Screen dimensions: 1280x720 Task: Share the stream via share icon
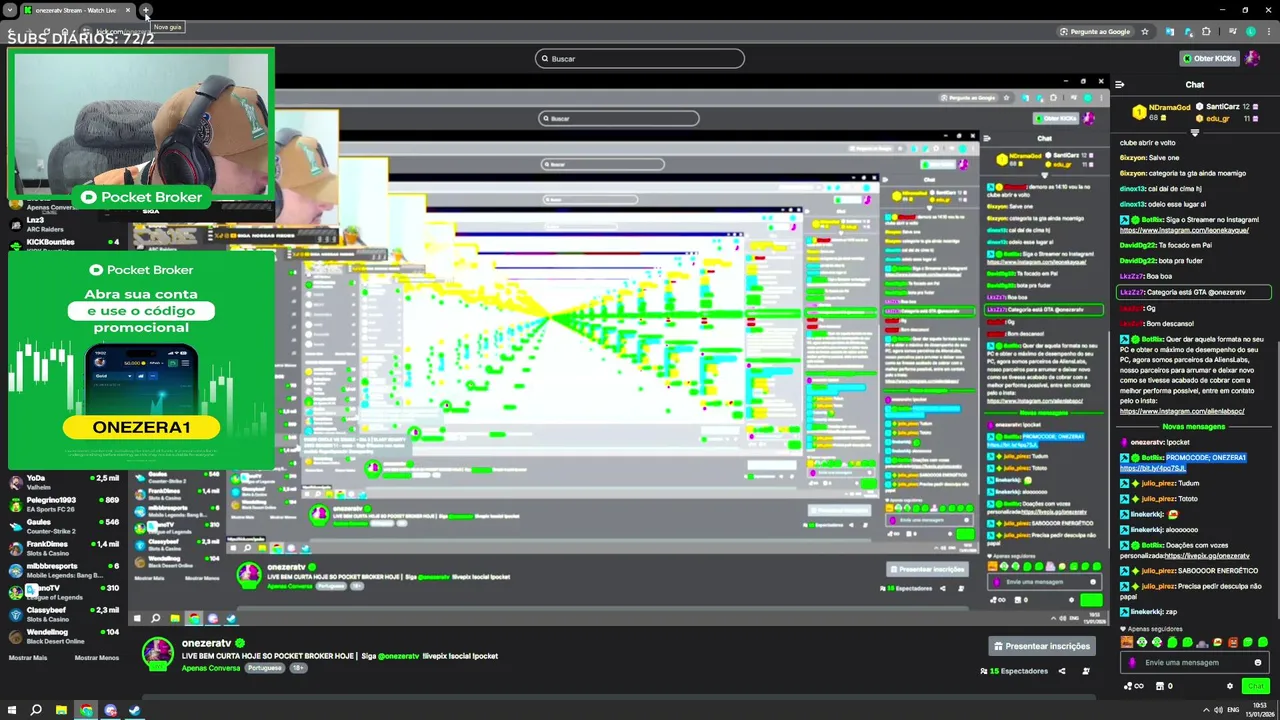pyautogui.click(x=1062, y=671)
